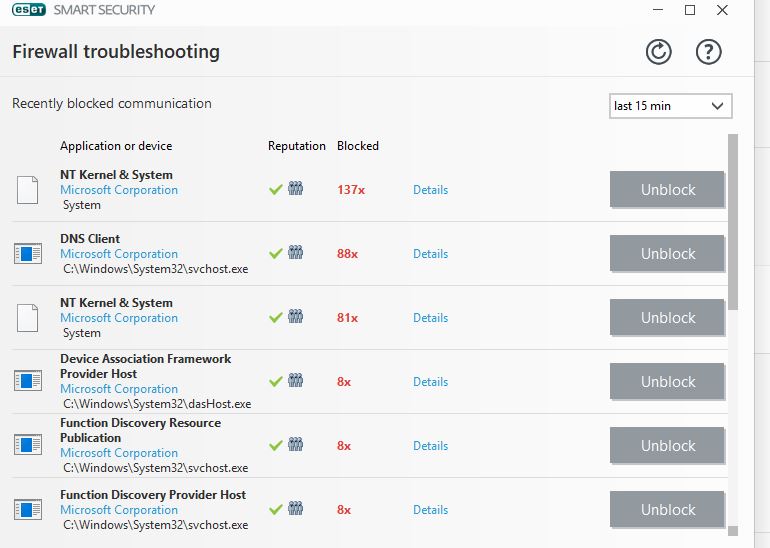Screen dimensions: 770x548
Task: Click the vertical scrollbar thumb
Action: point(733,221)
